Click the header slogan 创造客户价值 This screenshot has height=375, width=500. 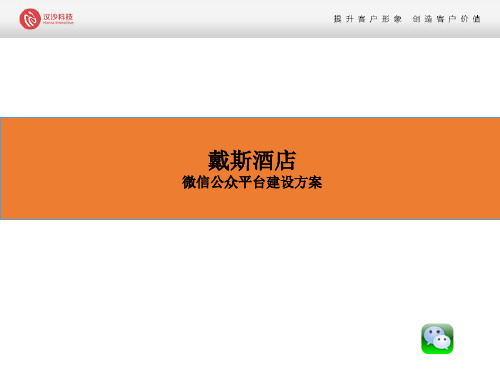click(x=446, y=19)
